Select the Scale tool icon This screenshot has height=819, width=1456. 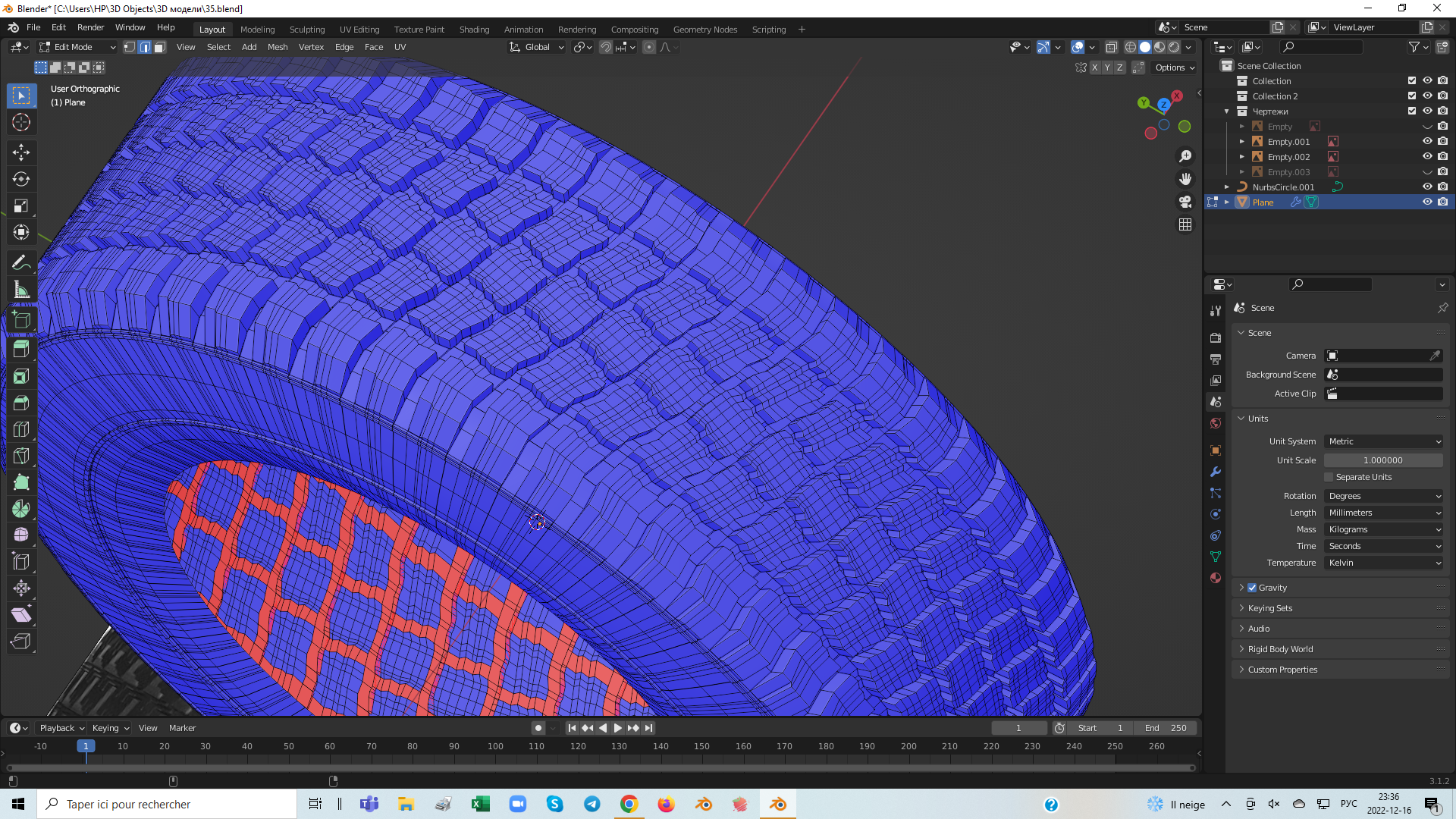(x=21, y=206)
